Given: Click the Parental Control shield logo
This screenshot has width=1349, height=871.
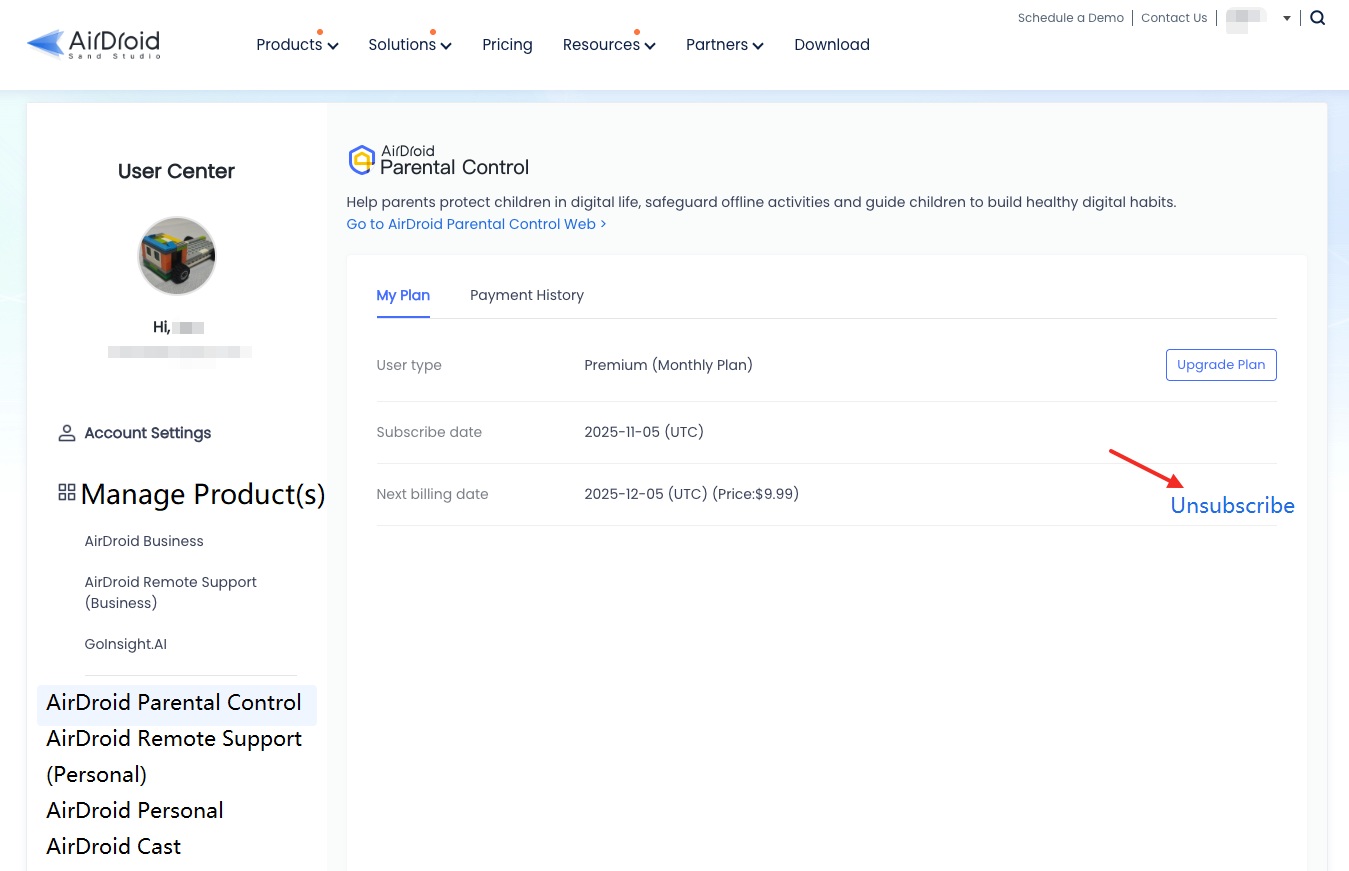Looking at the screenshot, I should [360, 159].
